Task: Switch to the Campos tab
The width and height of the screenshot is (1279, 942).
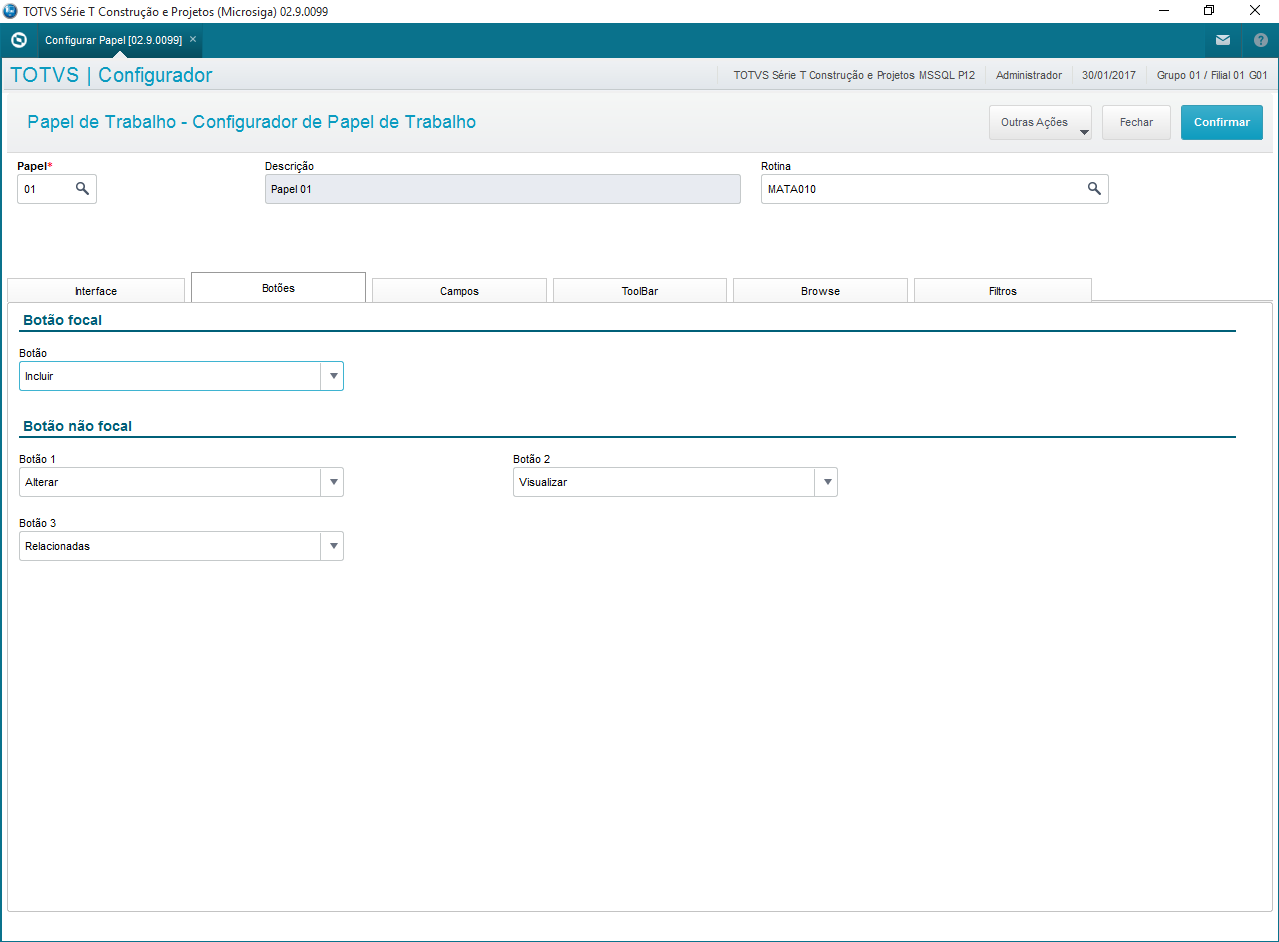Action: click(459, 291)
